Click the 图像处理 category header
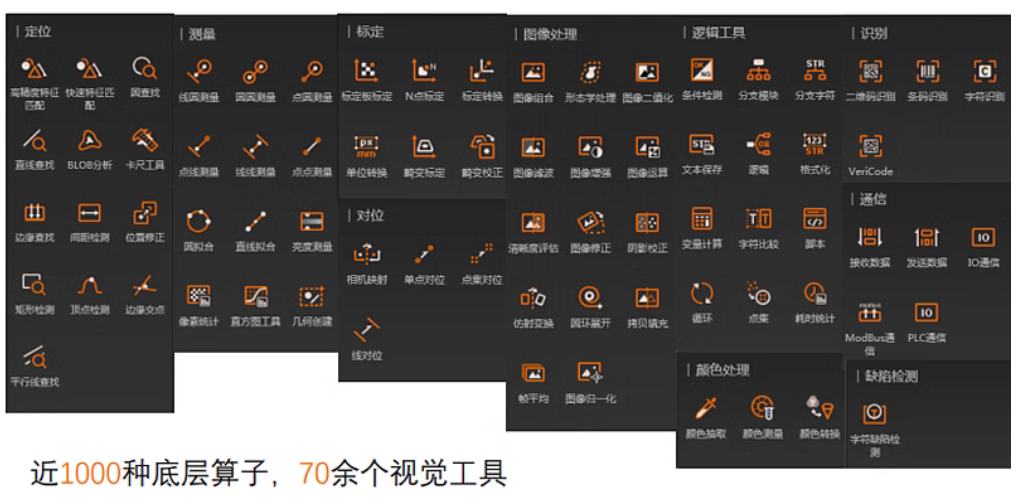This screenshot has width=1017, height=503. pyautogui.click(x=550, y=35)
